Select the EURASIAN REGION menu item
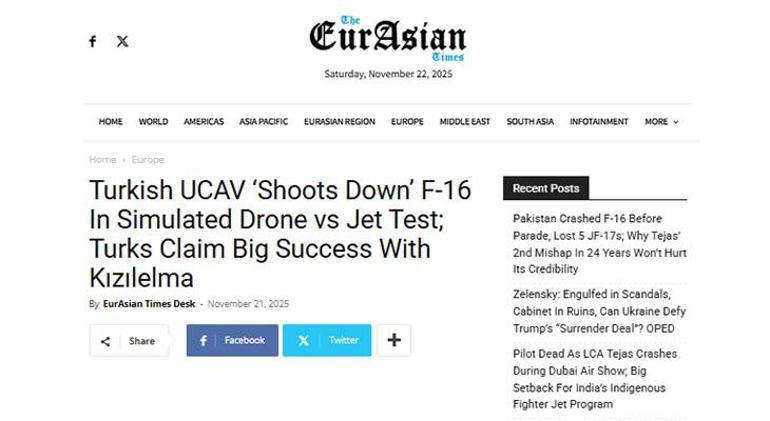The width and height of the screenshot is (770, 421). click(x=339, y=122)
